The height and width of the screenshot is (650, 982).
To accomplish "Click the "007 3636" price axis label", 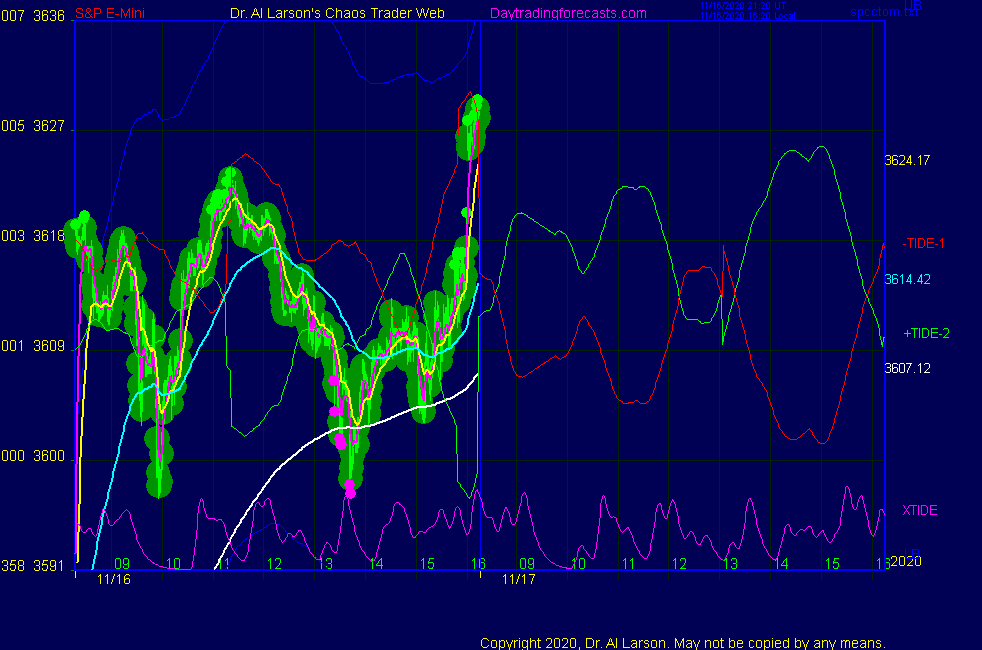I will 33,16.
